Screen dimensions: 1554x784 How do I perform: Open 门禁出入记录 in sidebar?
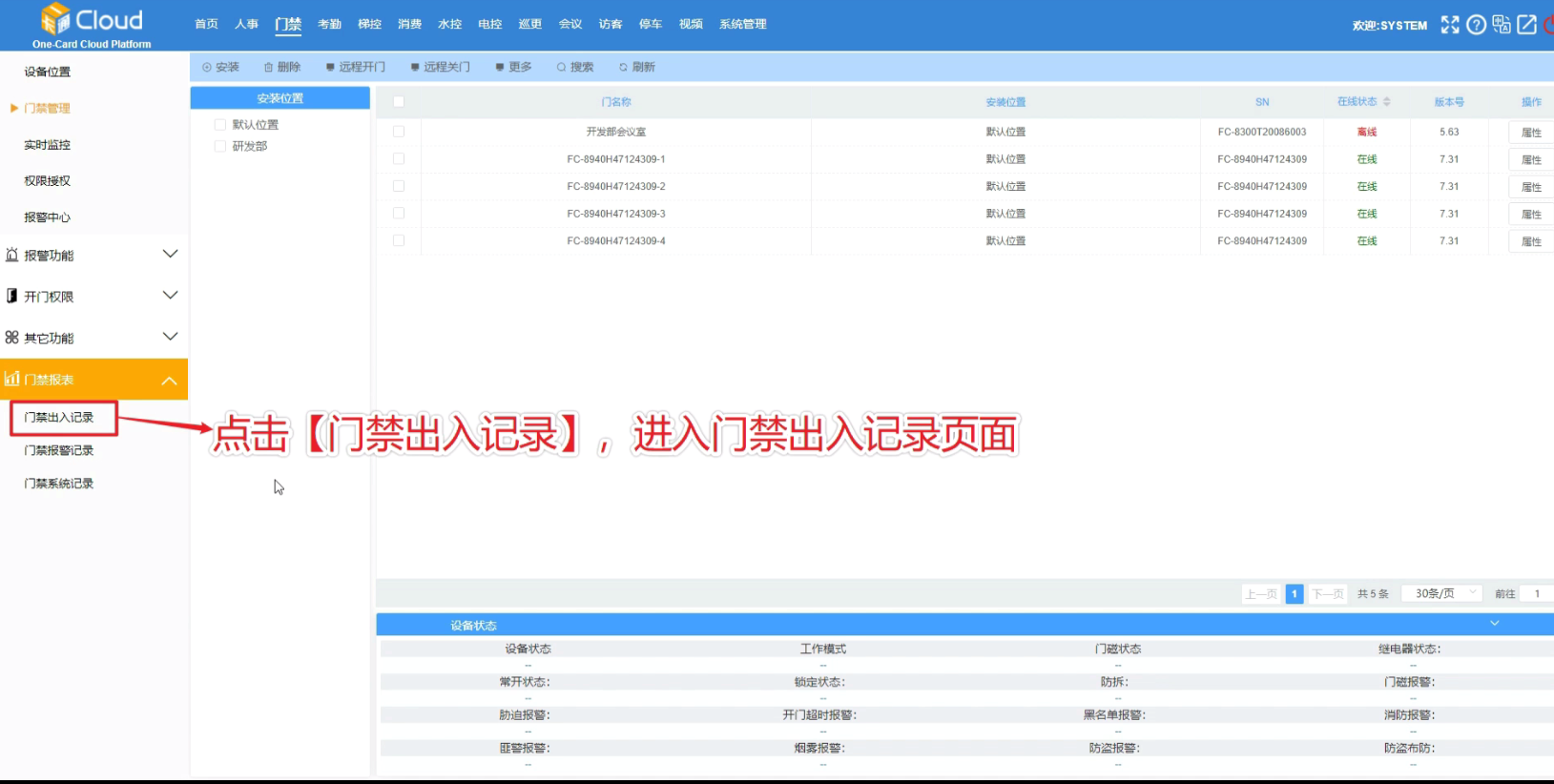point(59,418)
